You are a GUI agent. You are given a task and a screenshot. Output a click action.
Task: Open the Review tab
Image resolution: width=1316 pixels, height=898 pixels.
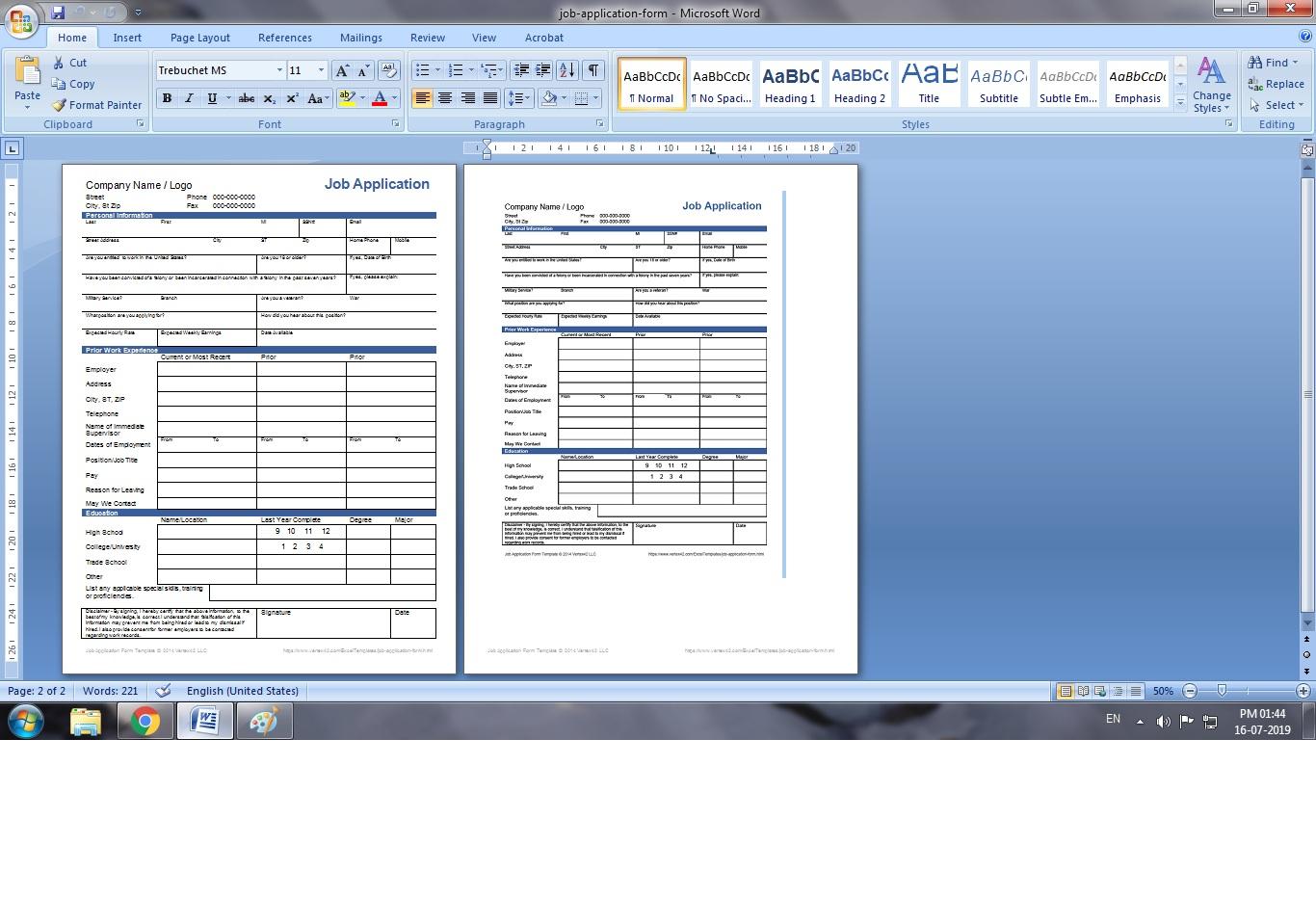tap(427, 38)
